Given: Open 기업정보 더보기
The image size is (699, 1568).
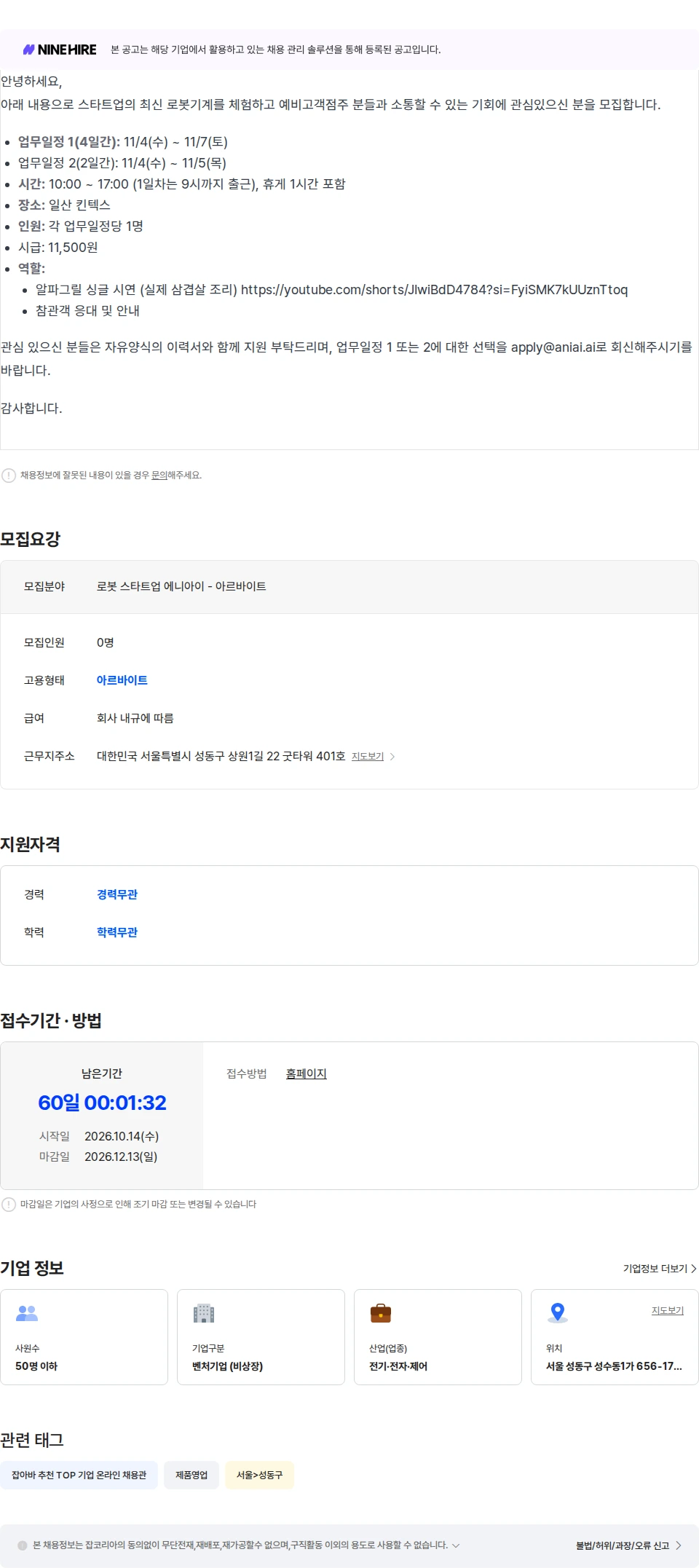Looking at the screenshot, I should (655, 1269).
